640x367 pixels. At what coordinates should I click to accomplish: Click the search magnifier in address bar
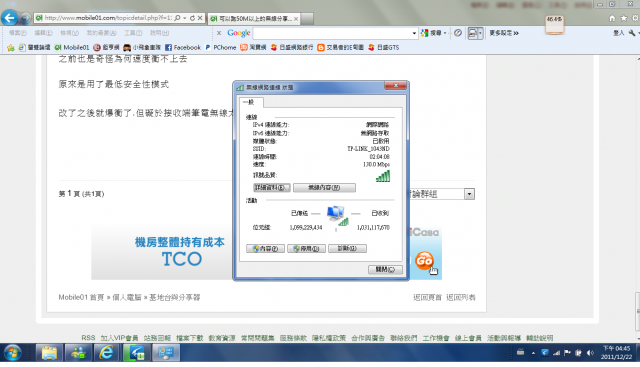click(x=177, y=18)
